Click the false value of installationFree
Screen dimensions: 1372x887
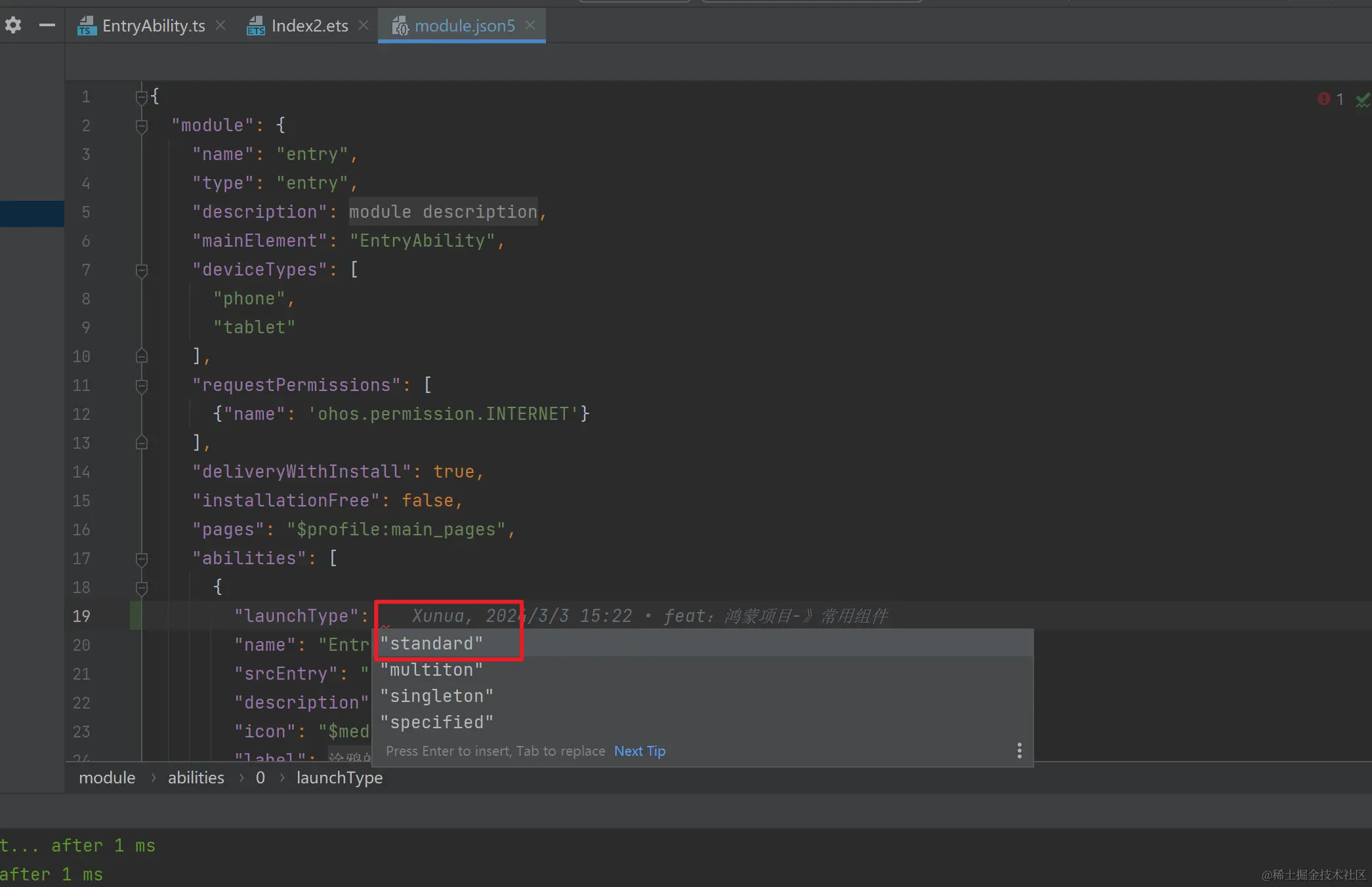[427, 501]
